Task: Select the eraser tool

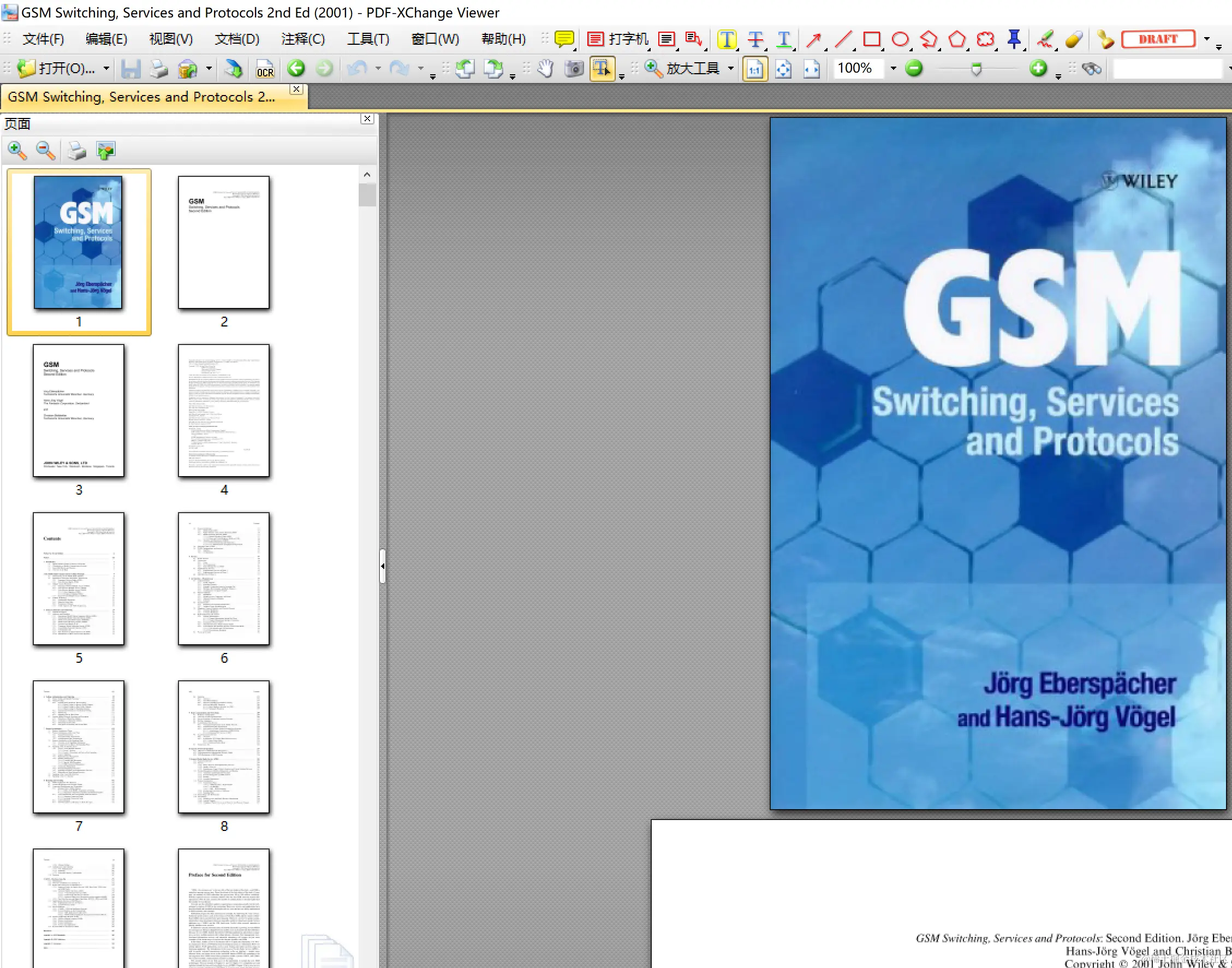Action: (x=1073, y=39)
